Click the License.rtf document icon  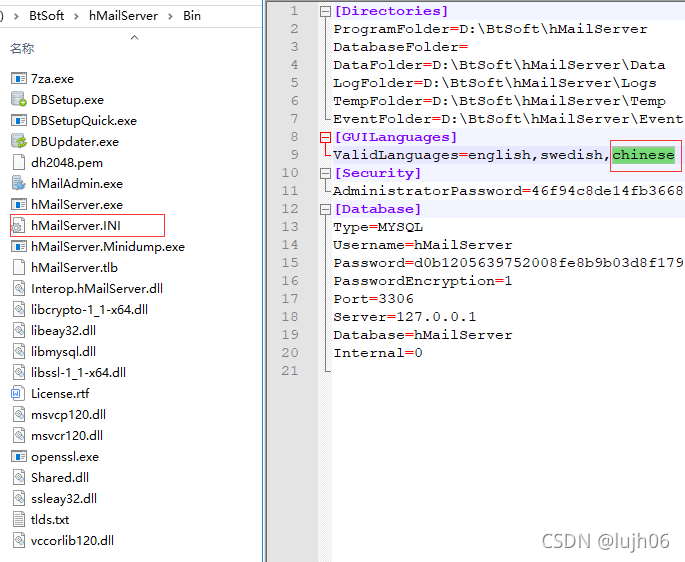point(17,393)
